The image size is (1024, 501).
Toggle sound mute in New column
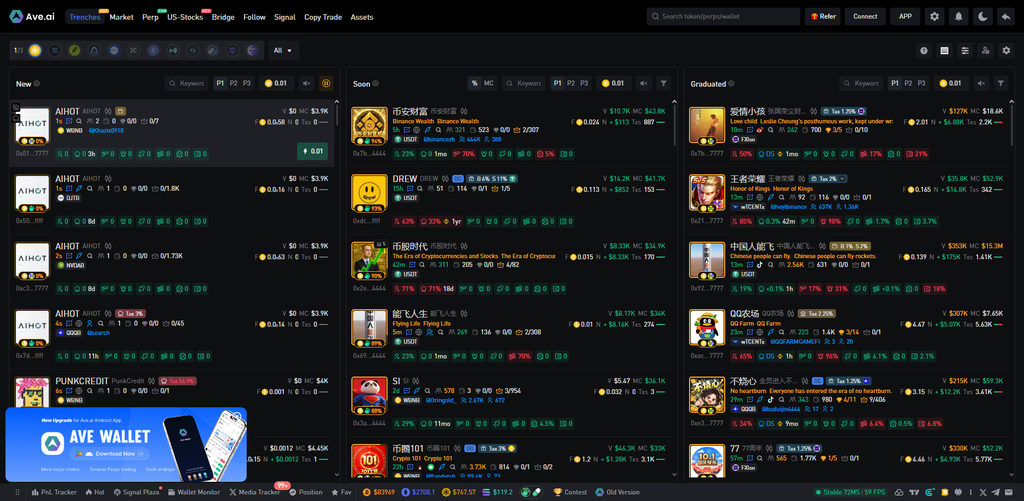(x=307, y=84)
